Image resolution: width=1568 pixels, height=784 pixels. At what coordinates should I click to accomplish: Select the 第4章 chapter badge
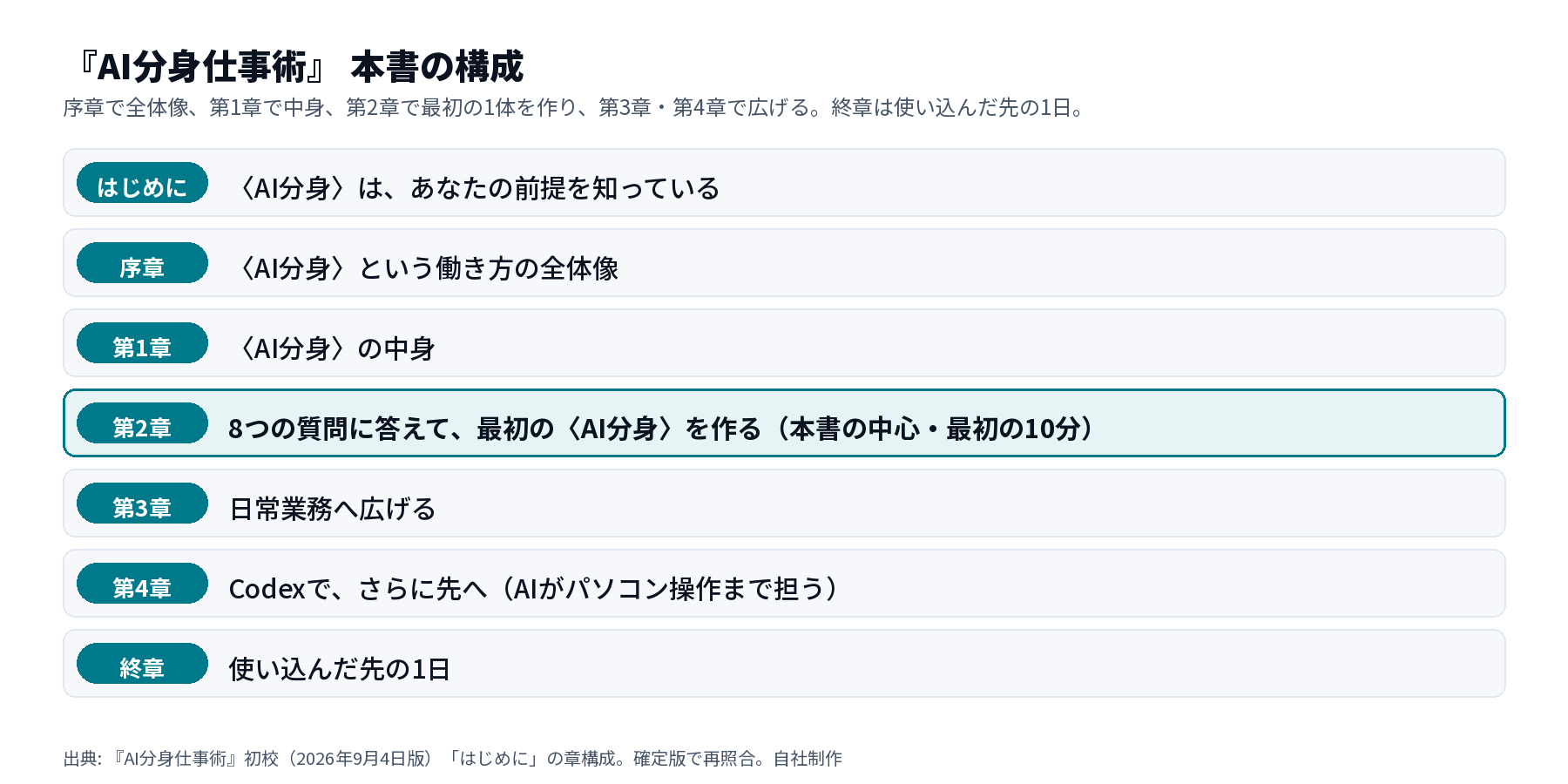142,584
